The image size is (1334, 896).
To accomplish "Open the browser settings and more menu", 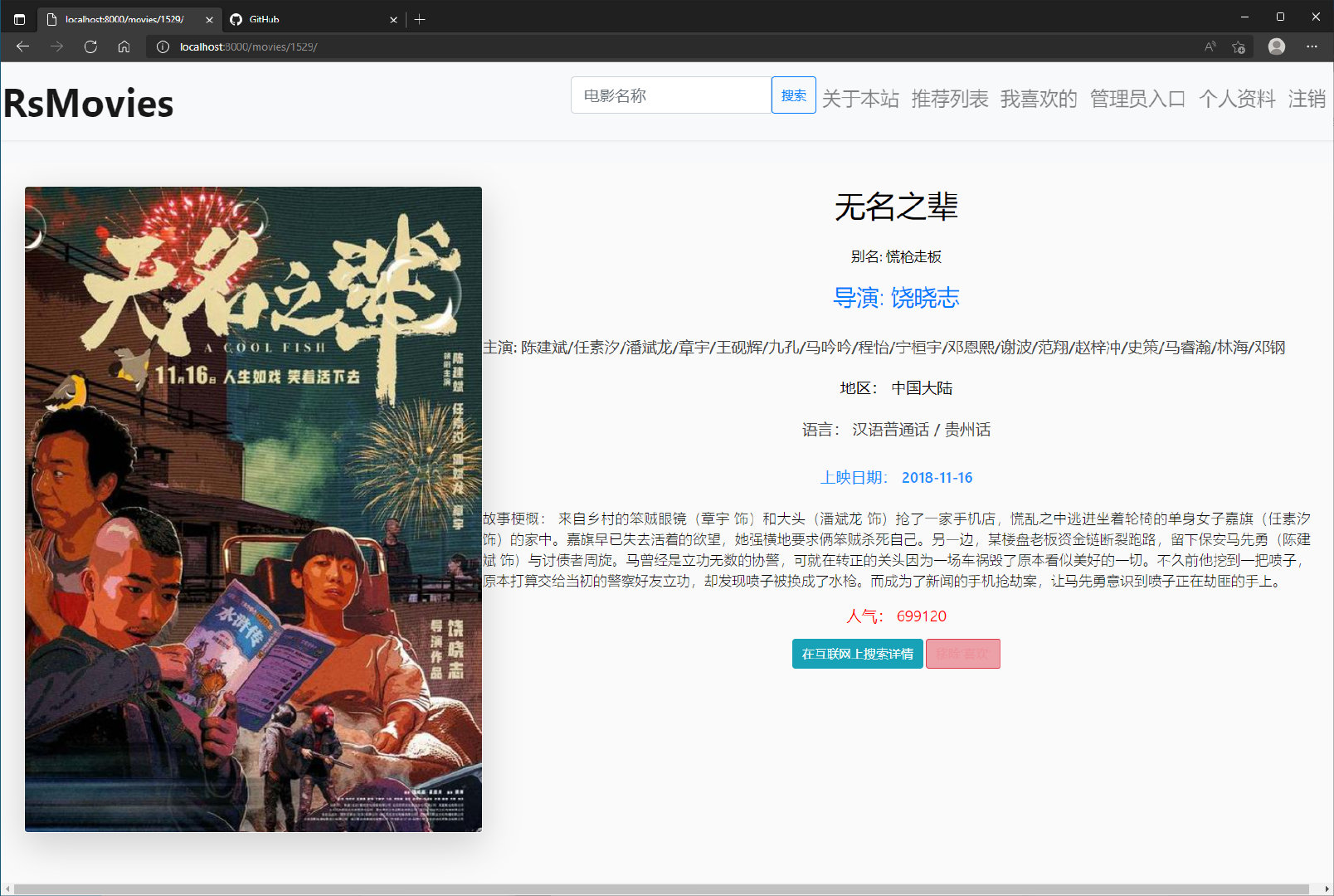I will pyautogui.click(x=1312, y=46).
